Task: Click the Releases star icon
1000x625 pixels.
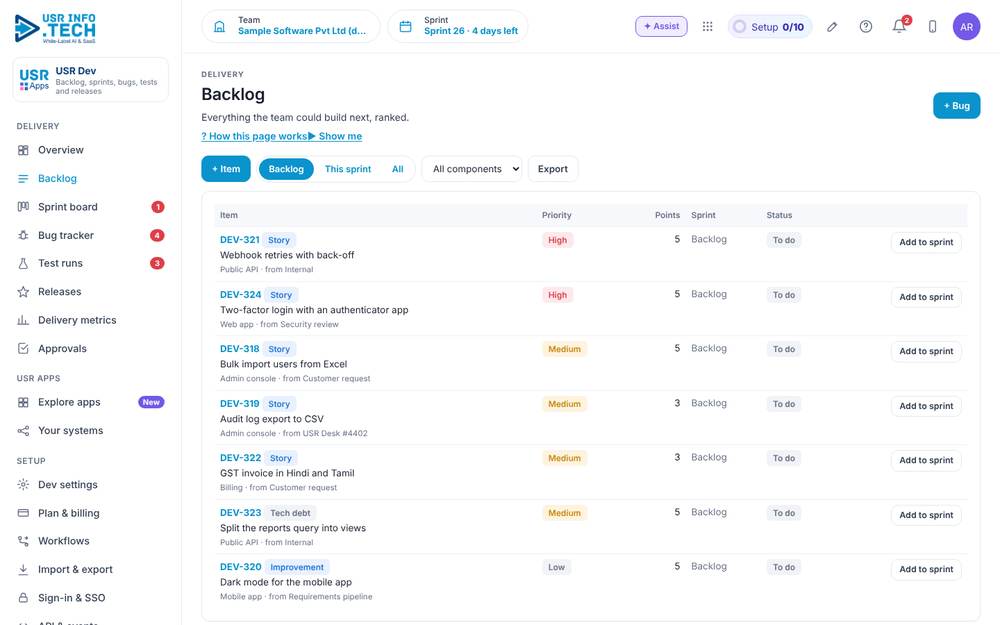Action: point(23,291)
